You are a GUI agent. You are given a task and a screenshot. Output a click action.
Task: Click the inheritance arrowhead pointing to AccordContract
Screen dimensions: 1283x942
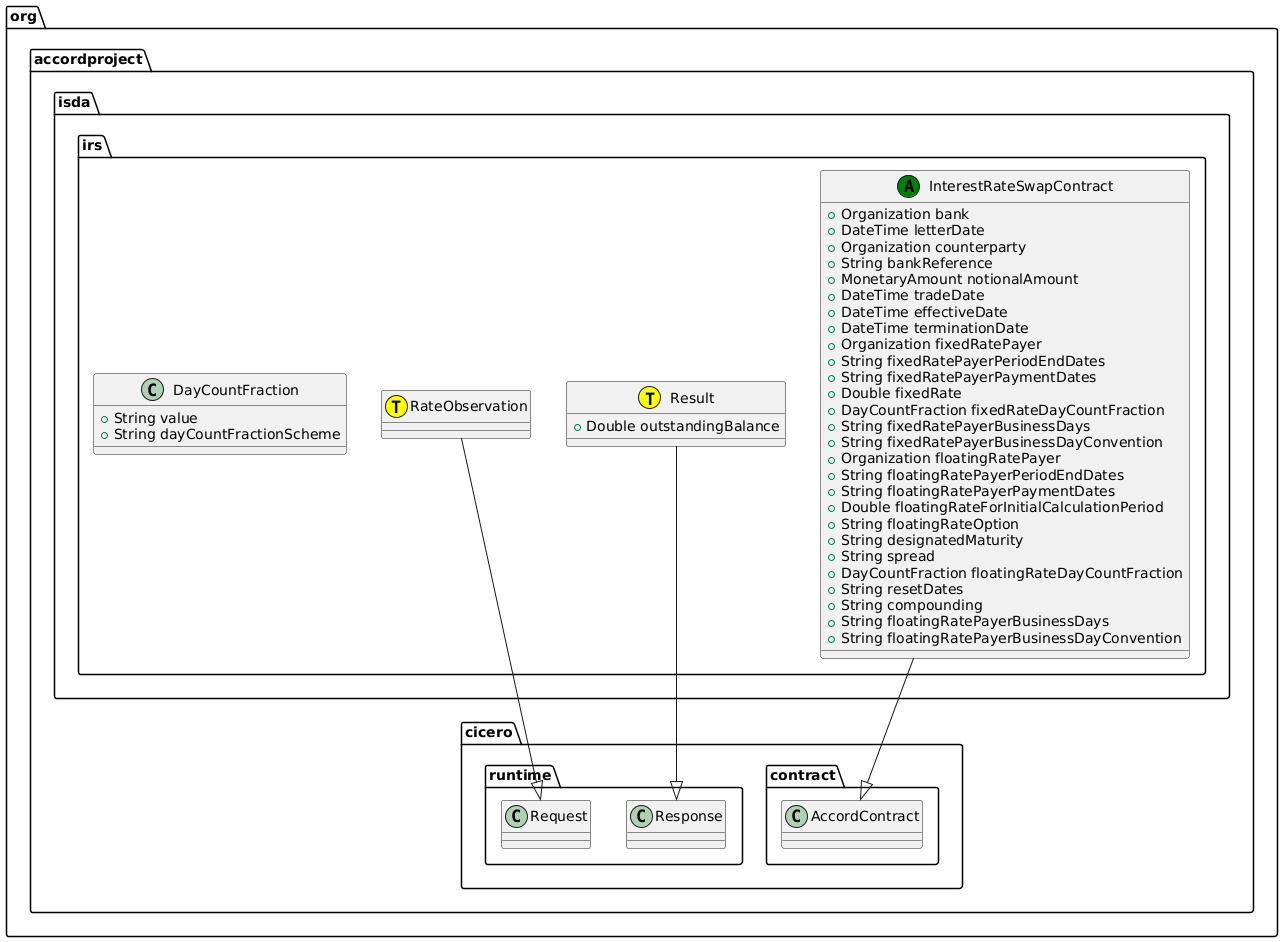point(866,789)
